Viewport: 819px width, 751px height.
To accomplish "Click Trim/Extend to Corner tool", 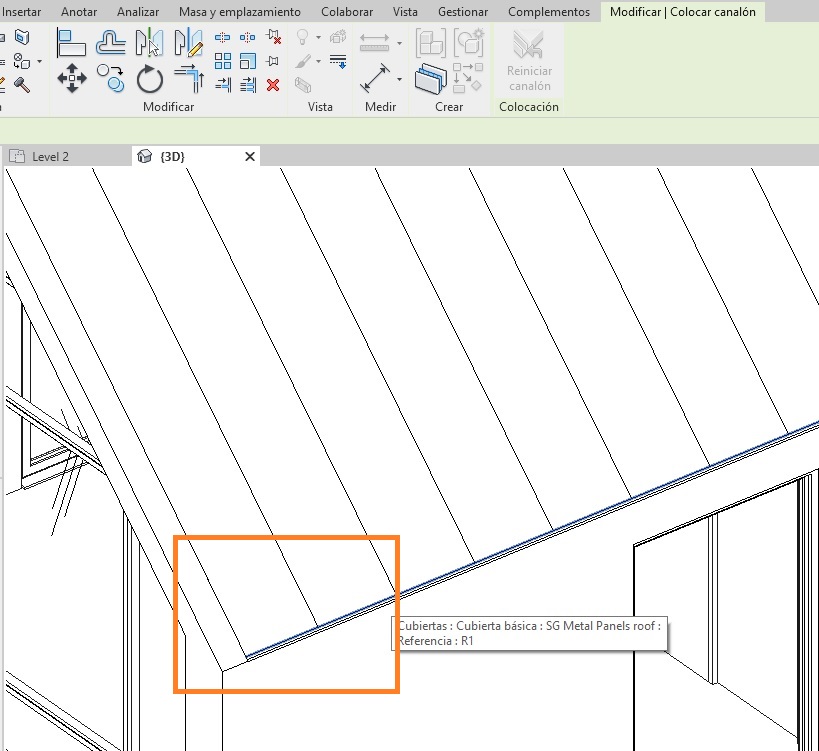I will [x=188, y=77].
